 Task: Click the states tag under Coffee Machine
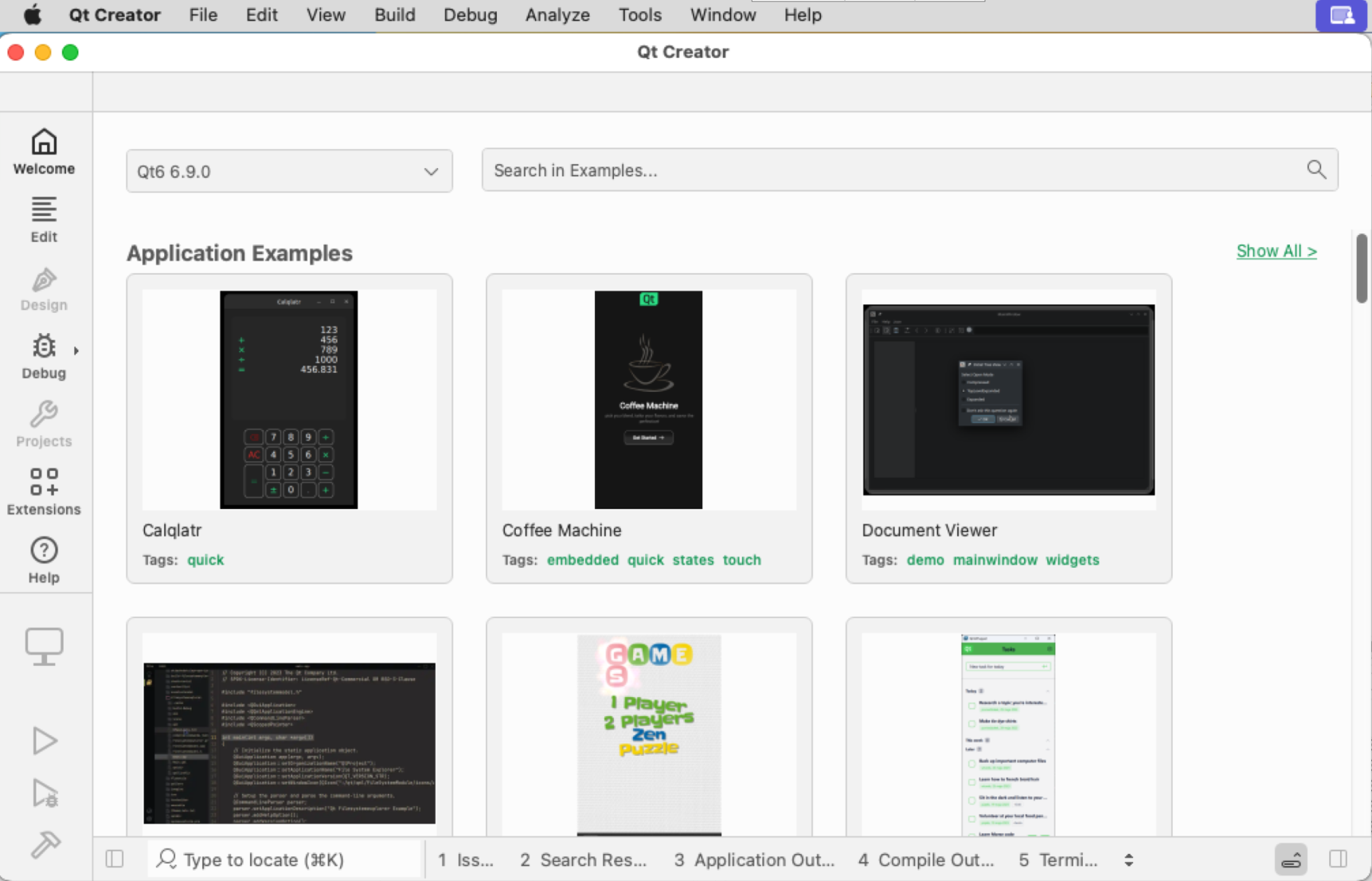pyautogui.click(x=694, y=560)
